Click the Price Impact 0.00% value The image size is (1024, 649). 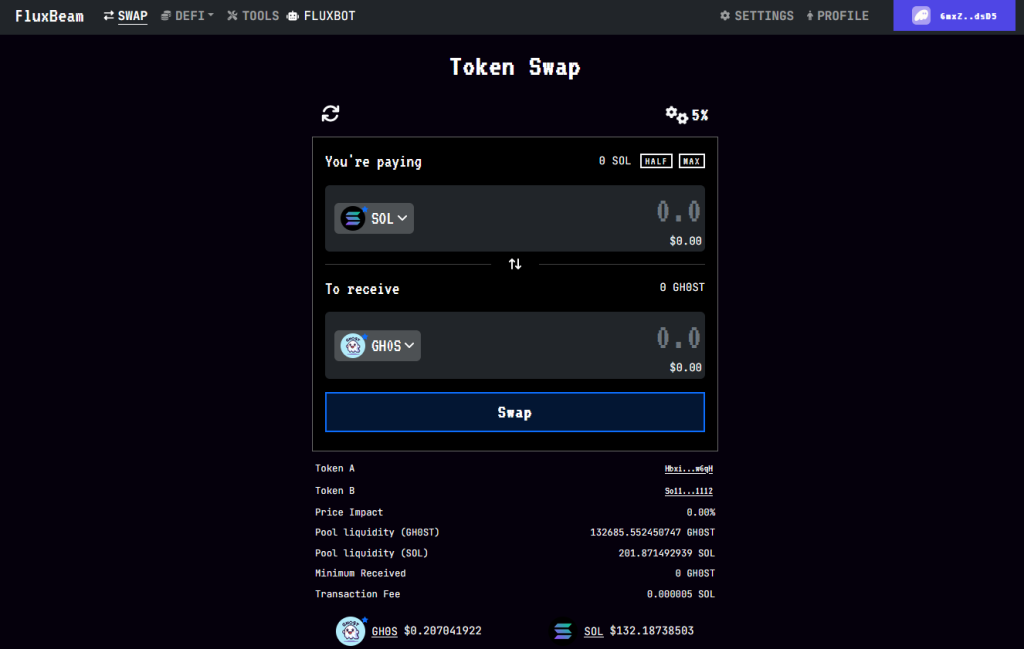click(x=701, y=513)
